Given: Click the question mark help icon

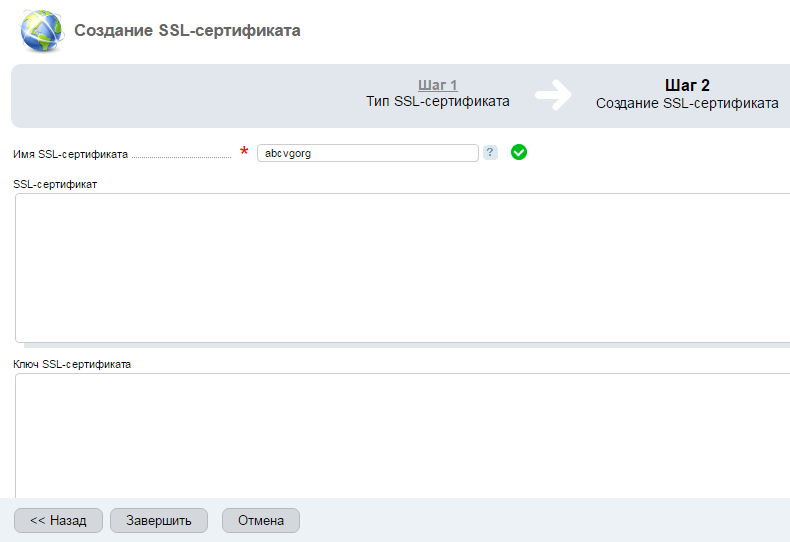Looking at the screenshot, I should click(x=490, y=152).
